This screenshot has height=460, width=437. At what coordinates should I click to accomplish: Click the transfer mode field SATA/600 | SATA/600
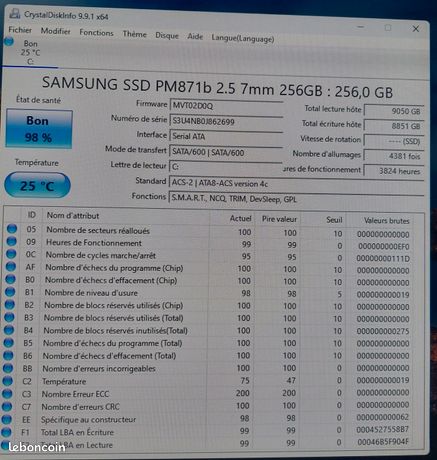(x=226, y=152)
